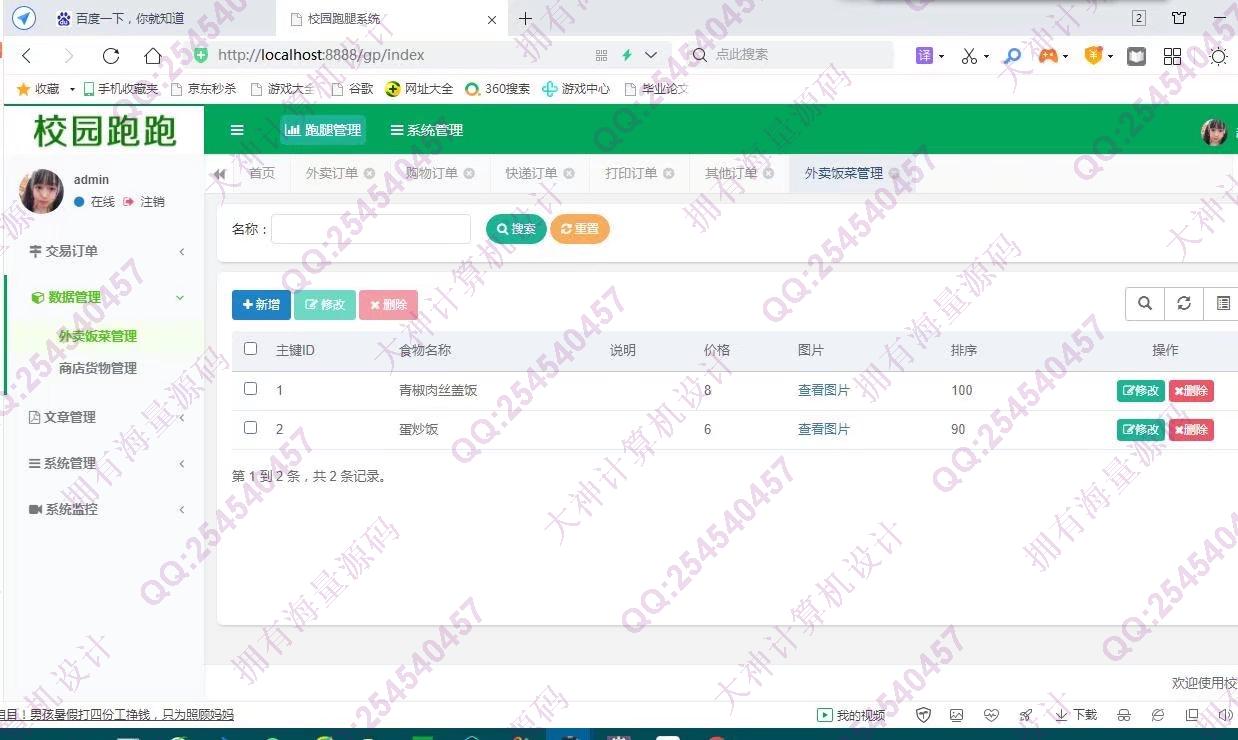Click the speaker volume icon
Viewport: 1238px width, 740px height.
[1225, 715]
